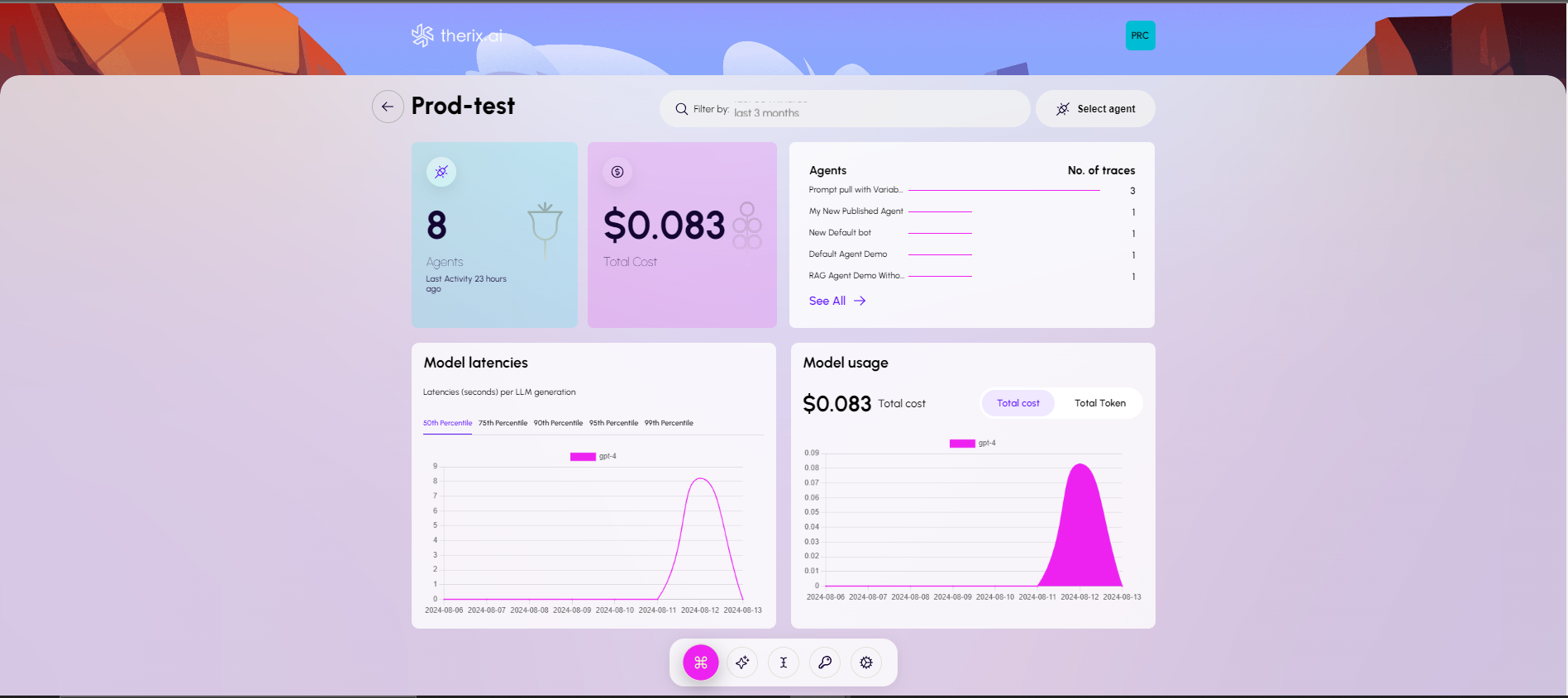Viewport: 1568px width, 698px height.
Task: Click the RAG Agent Demo Witho.. row
Action: (x=972, y=276)
